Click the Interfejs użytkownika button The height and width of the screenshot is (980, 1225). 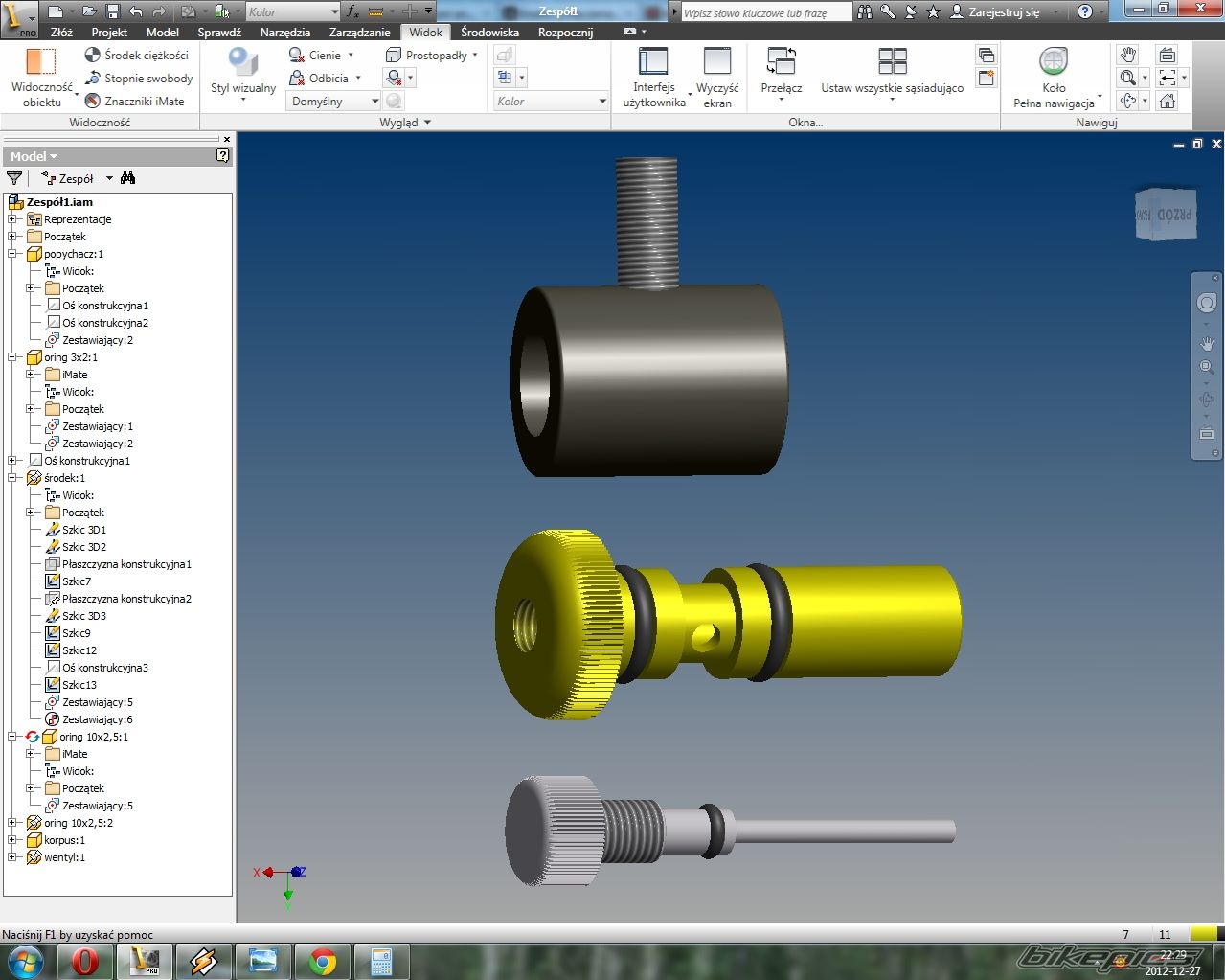[x=654, y=77]
